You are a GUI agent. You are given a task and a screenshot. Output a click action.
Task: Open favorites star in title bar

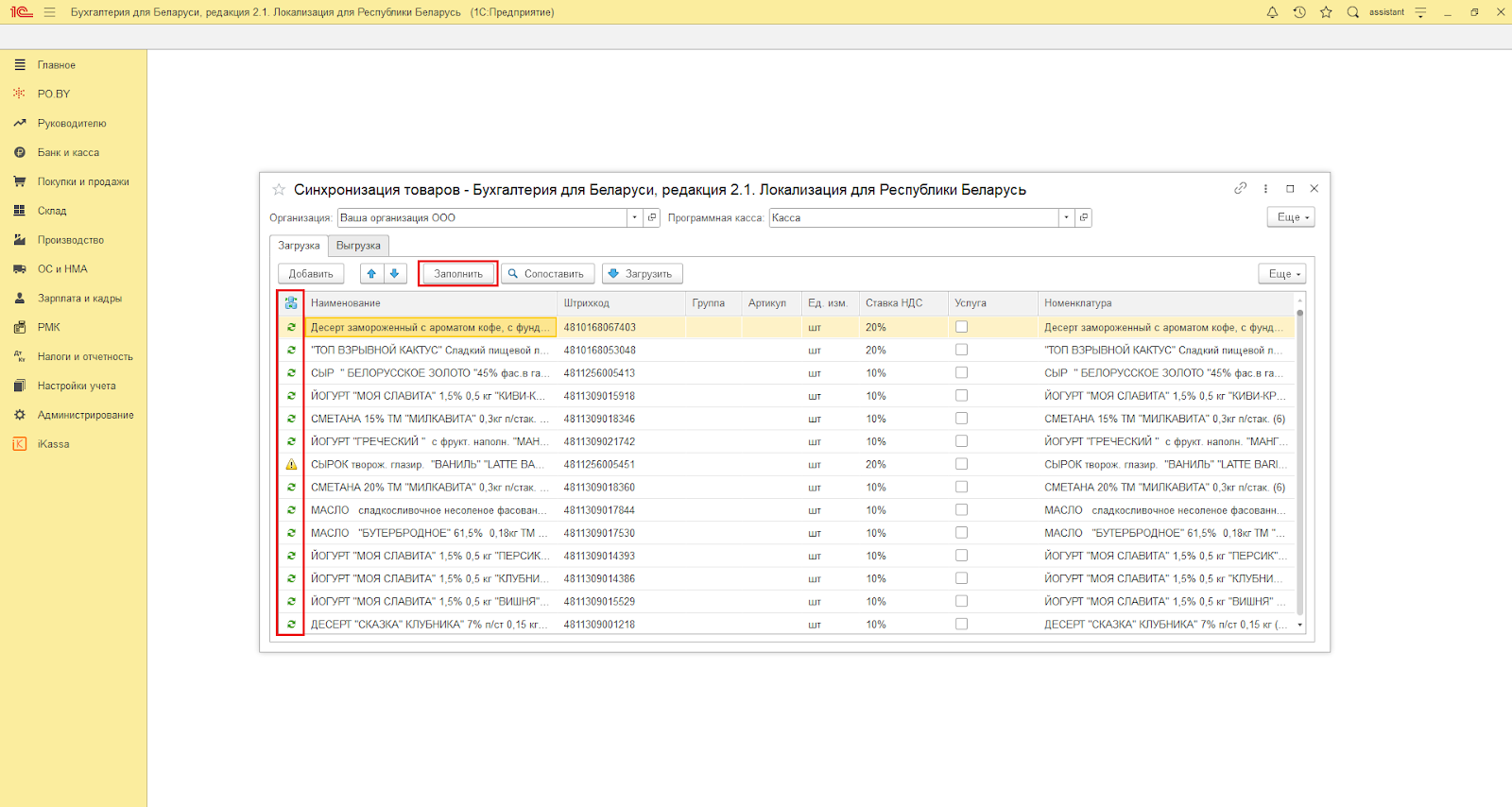pyautogui.click(x=1326, y=12)
